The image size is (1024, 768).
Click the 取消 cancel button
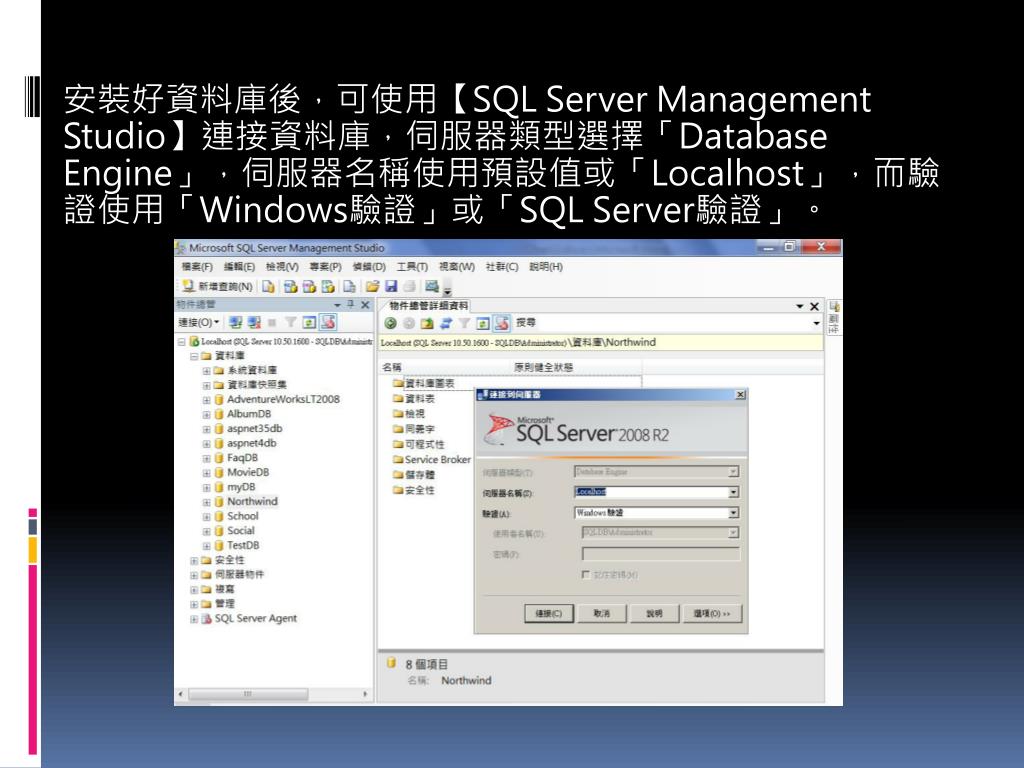(x=601, y=613)
